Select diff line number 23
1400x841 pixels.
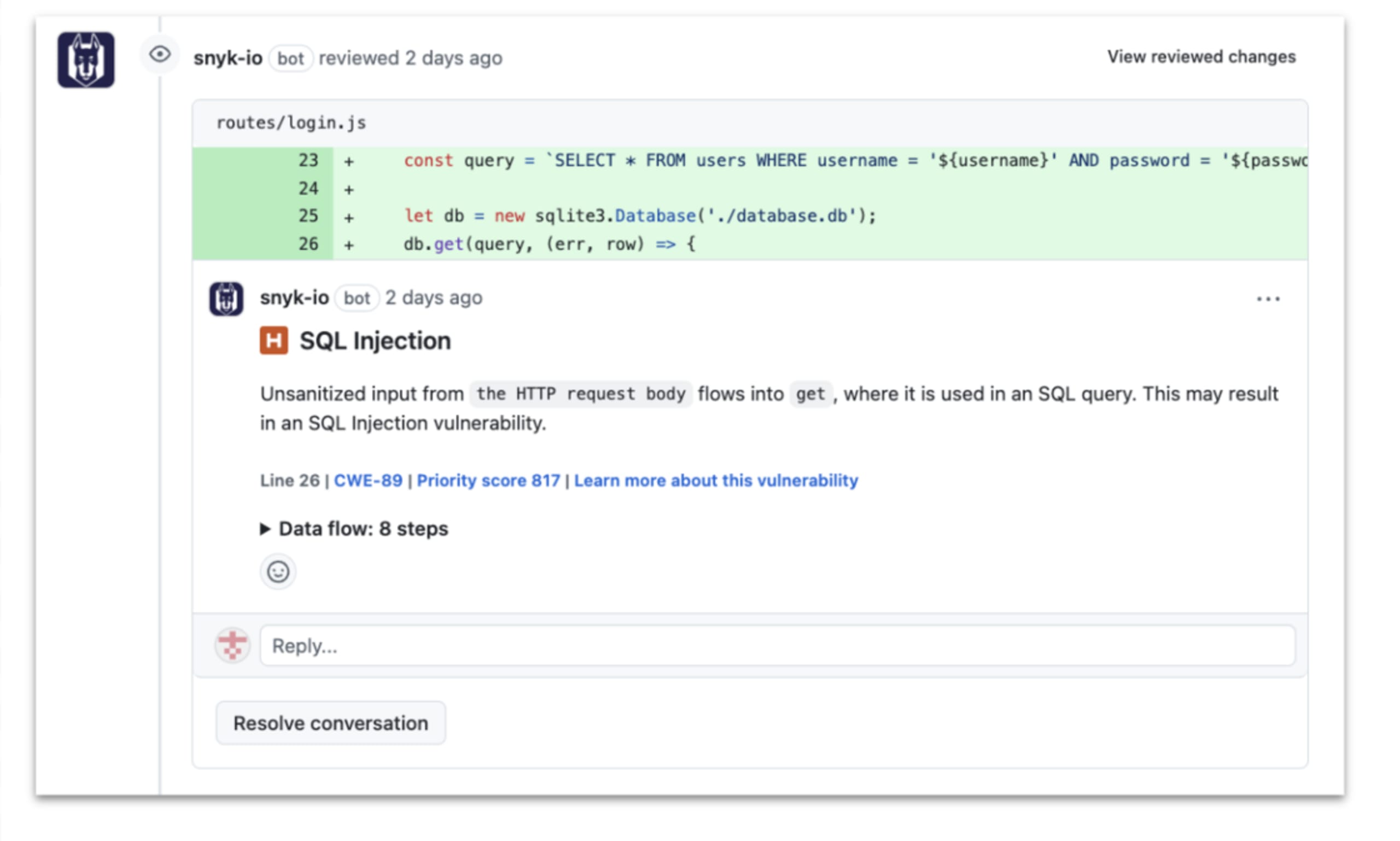tap(308, 160)
